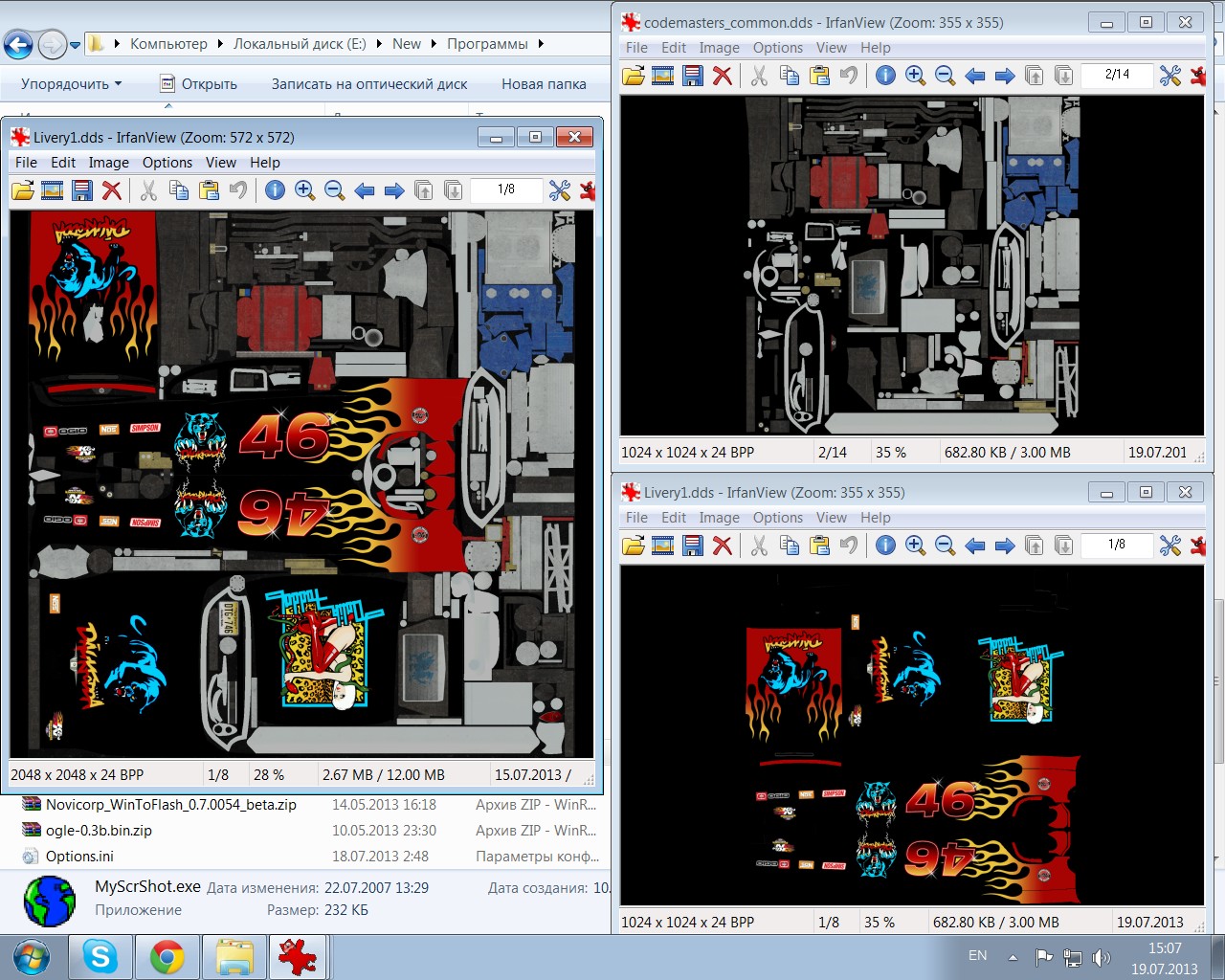Open recent pages dropdown beside Explorer forward button

click(76, 44)
